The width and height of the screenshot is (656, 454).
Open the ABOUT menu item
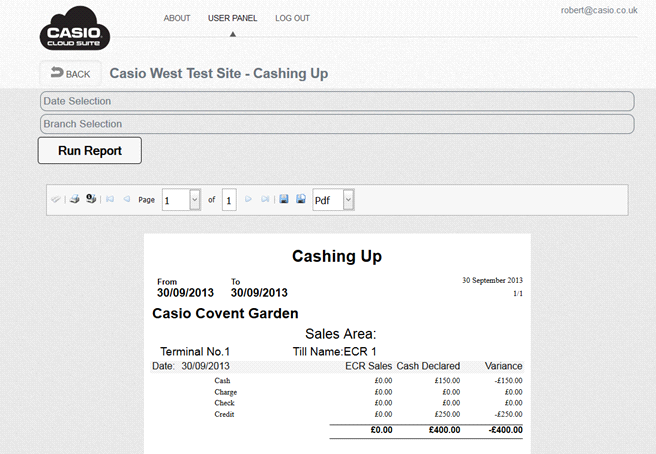tap(177, 18)
